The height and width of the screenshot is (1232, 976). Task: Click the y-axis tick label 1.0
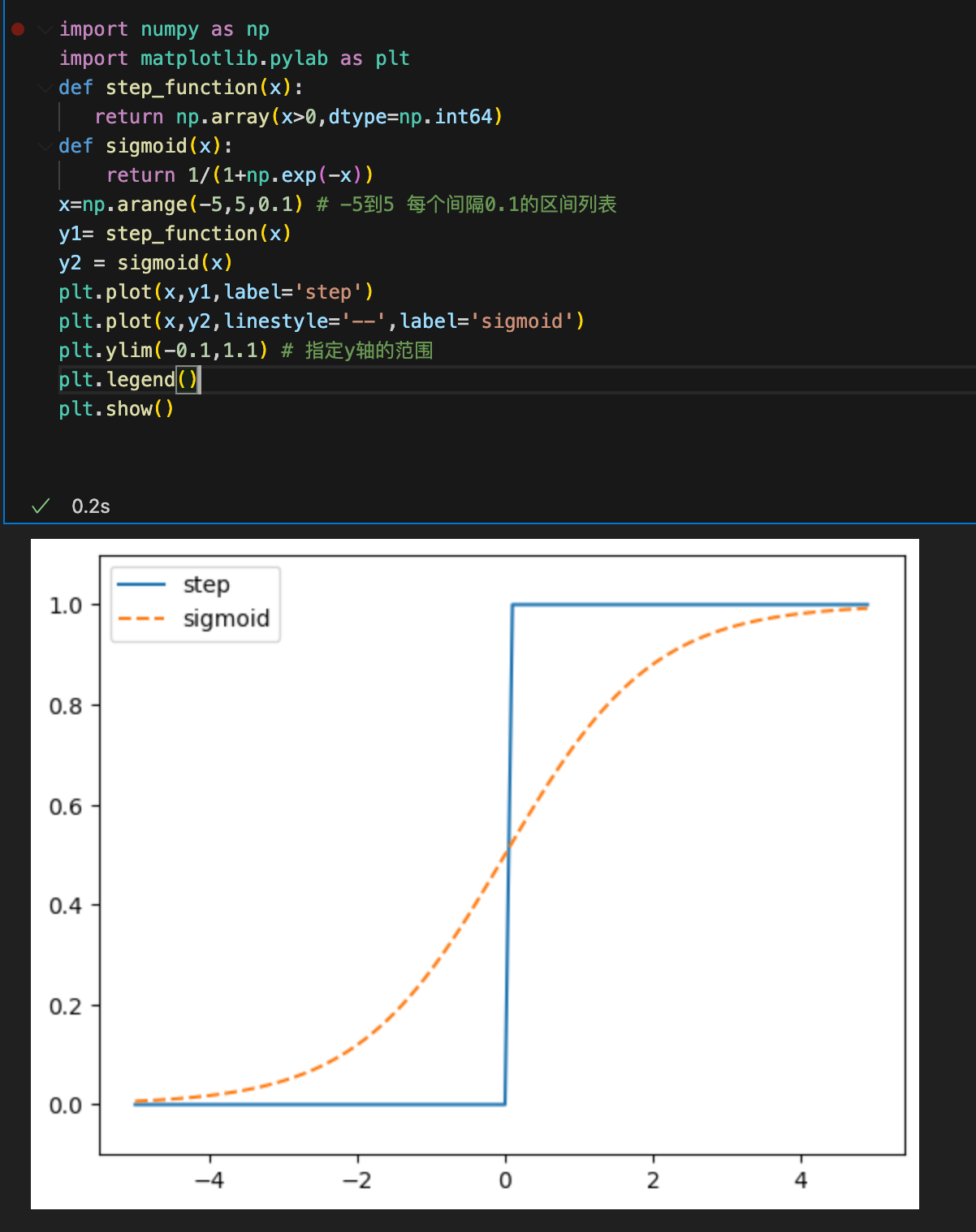(x=66, y=605)
